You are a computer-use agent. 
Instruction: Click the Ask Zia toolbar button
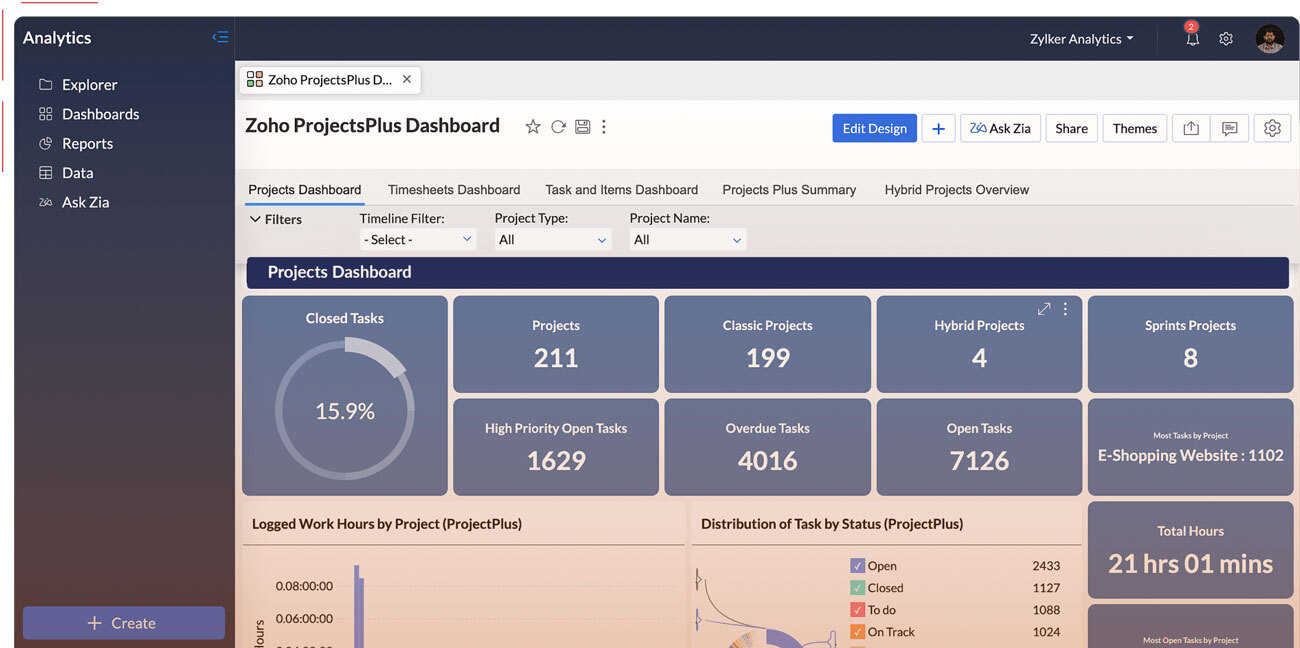pyautogui.click(x=1001, y=128)
